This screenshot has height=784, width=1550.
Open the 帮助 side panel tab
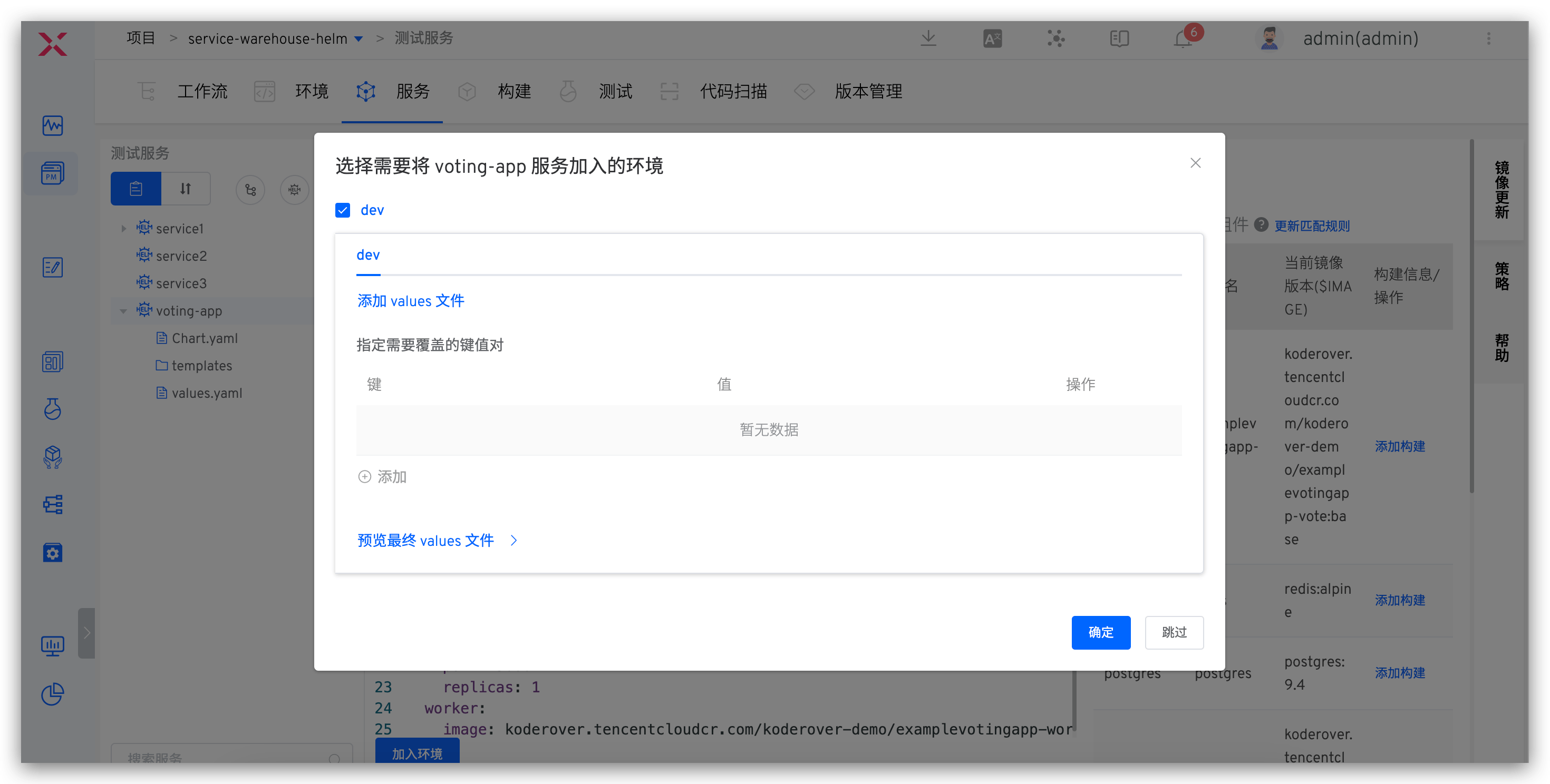coord(1501,348)
